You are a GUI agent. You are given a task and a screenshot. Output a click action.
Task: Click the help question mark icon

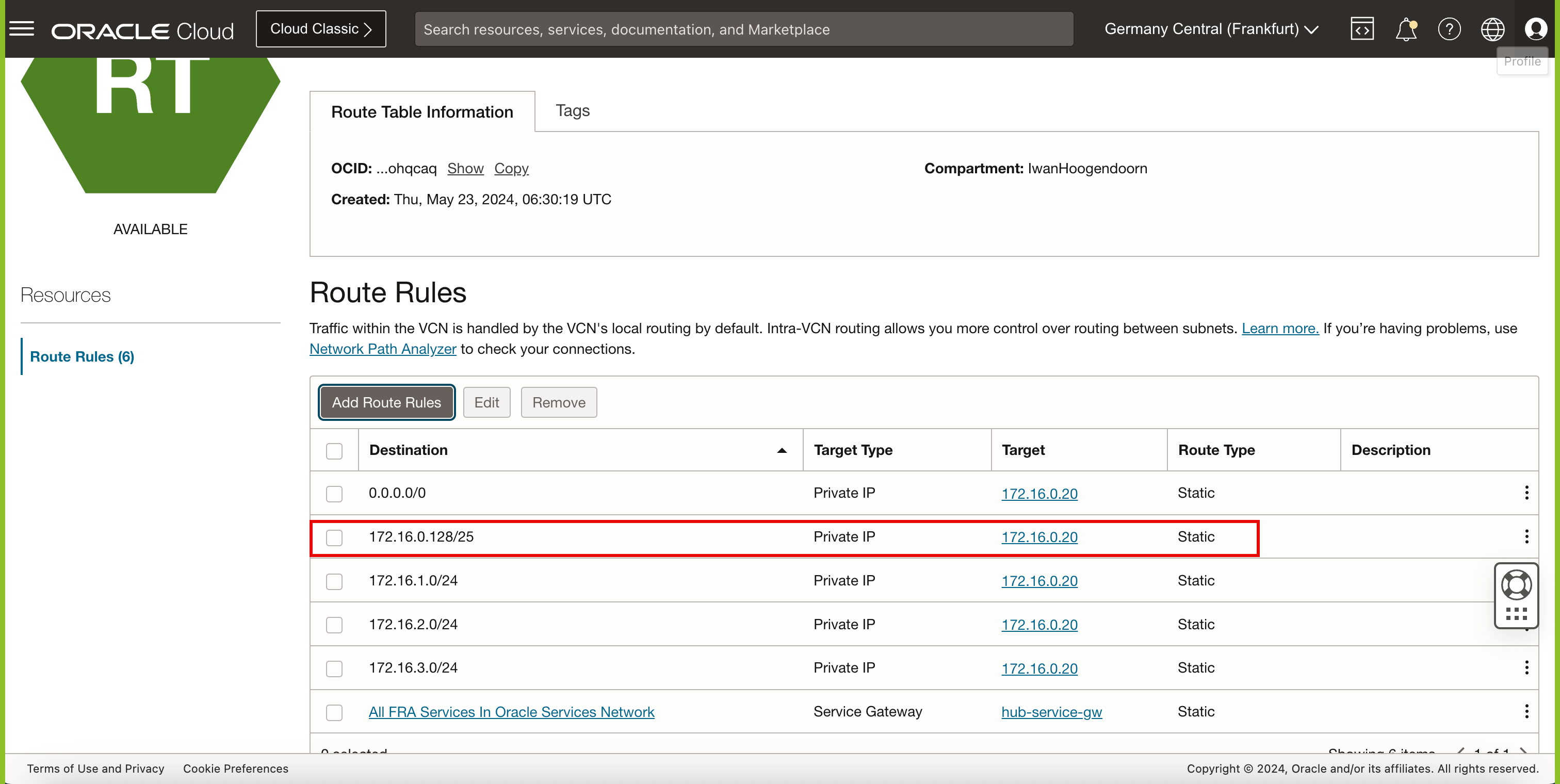(1449, 29)
